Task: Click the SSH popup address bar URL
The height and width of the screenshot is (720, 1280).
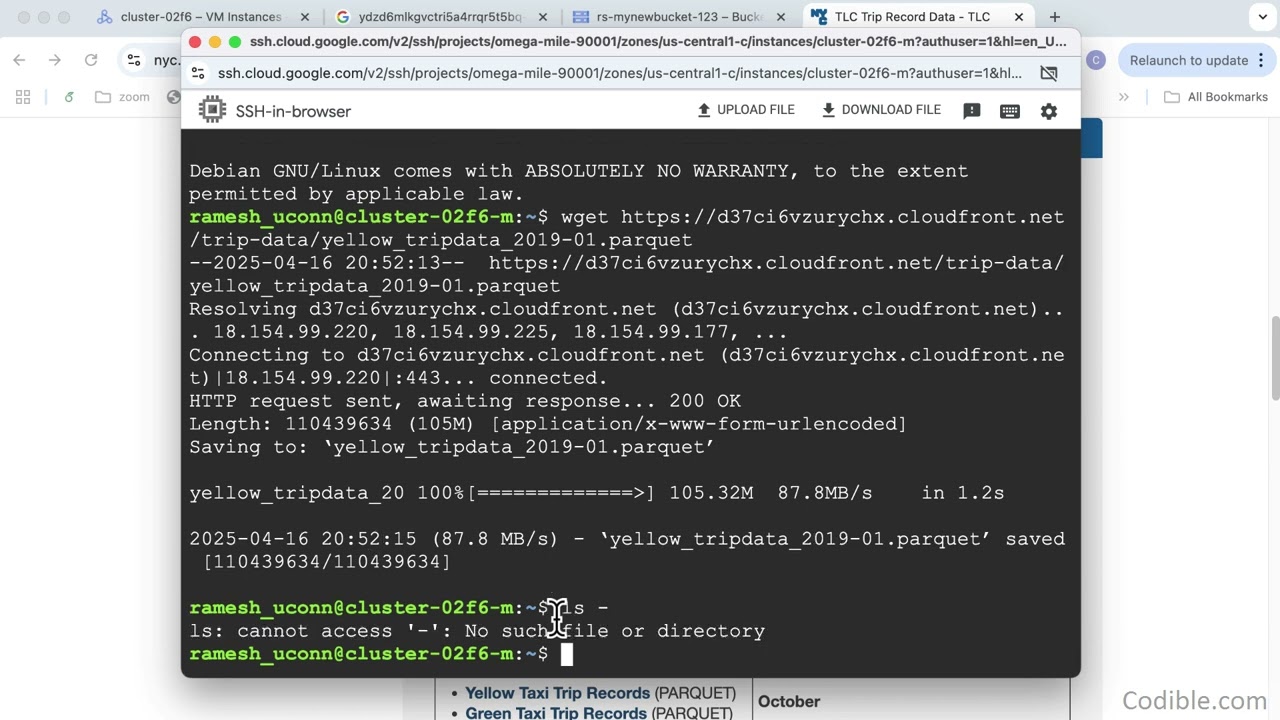Action: point(620,73)
